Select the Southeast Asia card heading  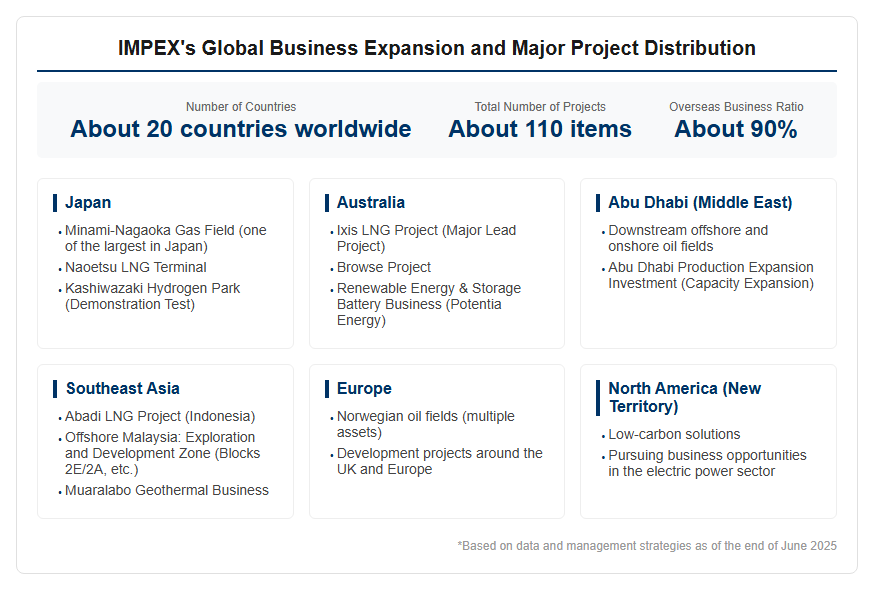(x=123, y=389)
